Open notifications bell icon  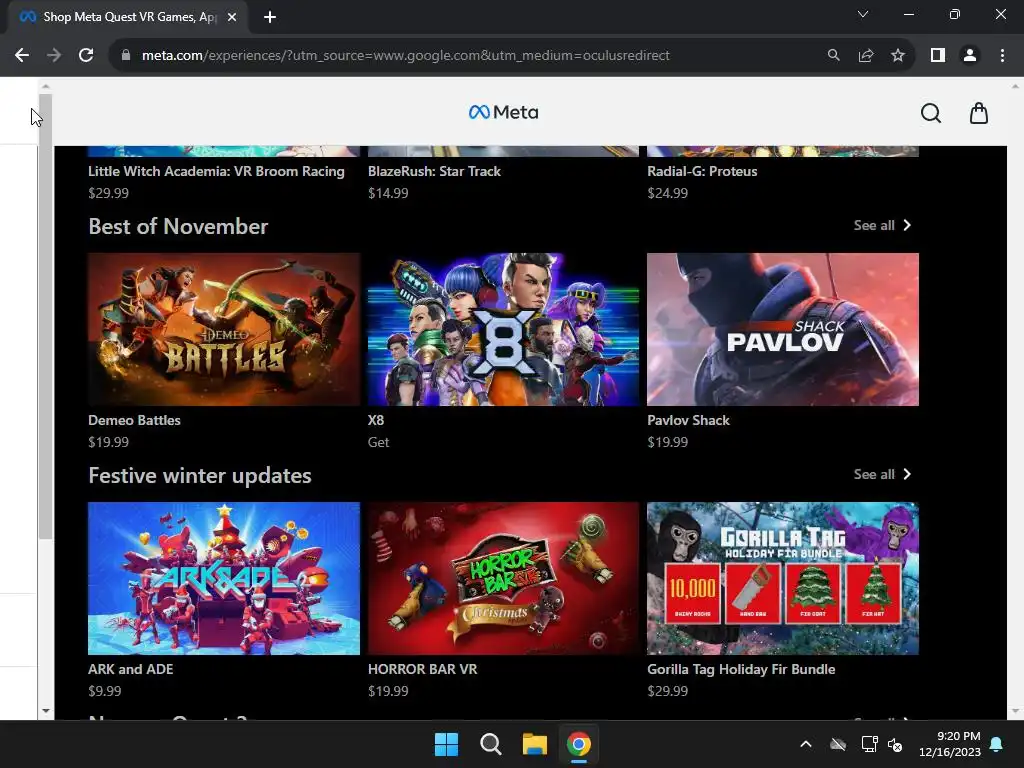997,744
